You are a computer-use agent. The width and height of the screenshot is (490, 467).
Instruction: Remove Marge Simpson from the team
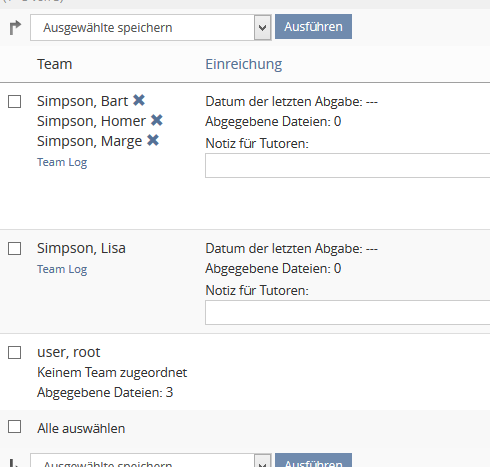point(153,140)
